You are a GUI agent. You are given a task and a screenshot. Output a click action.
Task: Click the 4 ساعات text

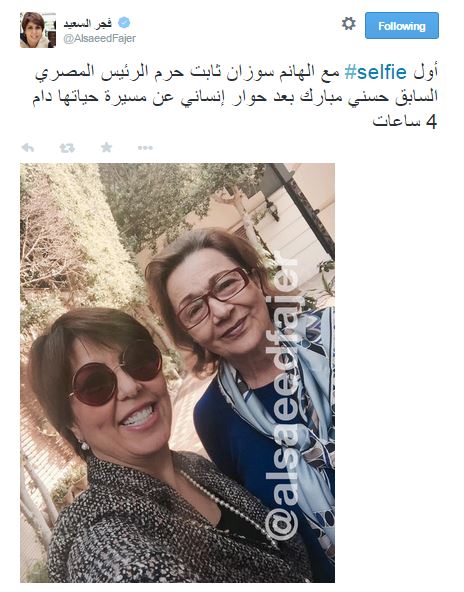pyautogui.click(x=405, y=121)
